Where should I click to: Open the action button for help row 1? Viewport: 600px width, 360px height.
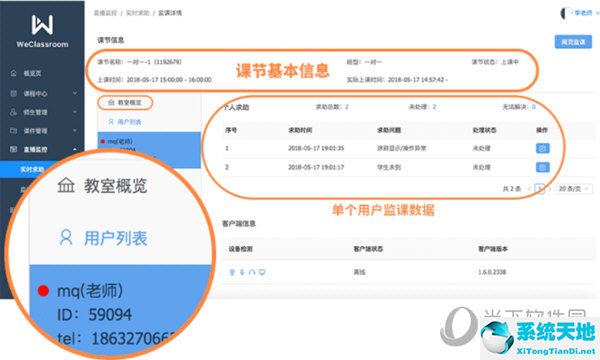coord(543,148)
